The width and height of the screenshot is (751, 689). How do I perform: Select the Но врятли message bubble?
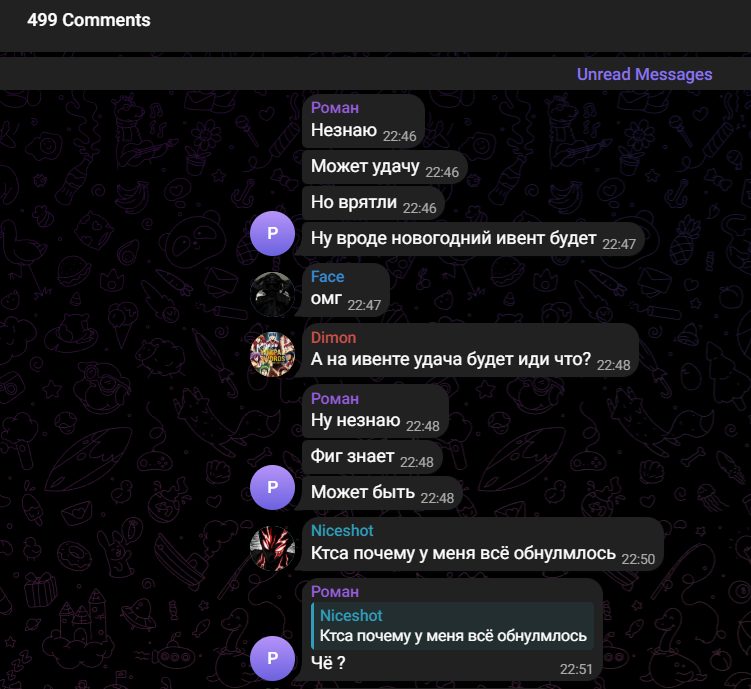point(374,203)
